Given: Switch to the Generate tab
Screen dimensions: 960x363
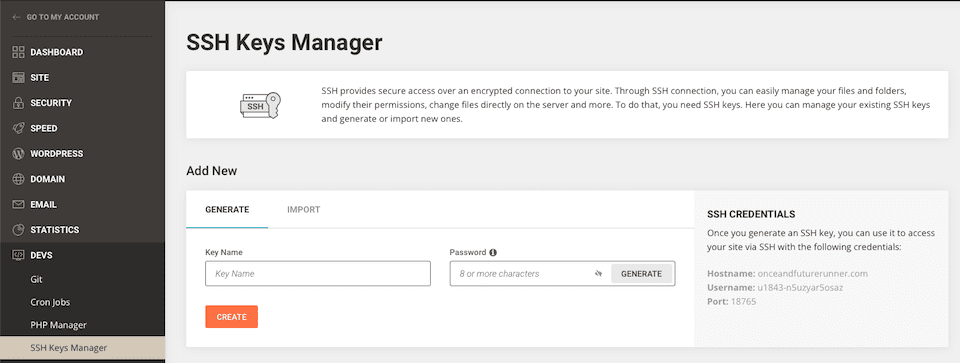Looking at the screenshot, I should click(x=227, y=209).
